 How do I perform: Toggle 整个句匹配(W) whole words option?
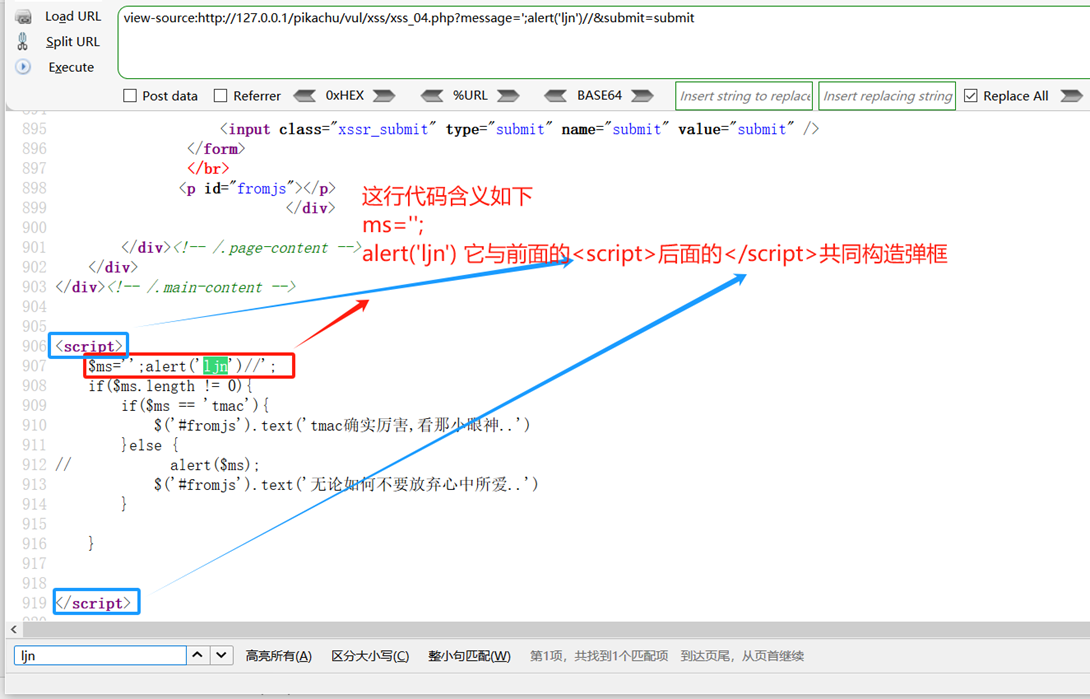(469, 656)
